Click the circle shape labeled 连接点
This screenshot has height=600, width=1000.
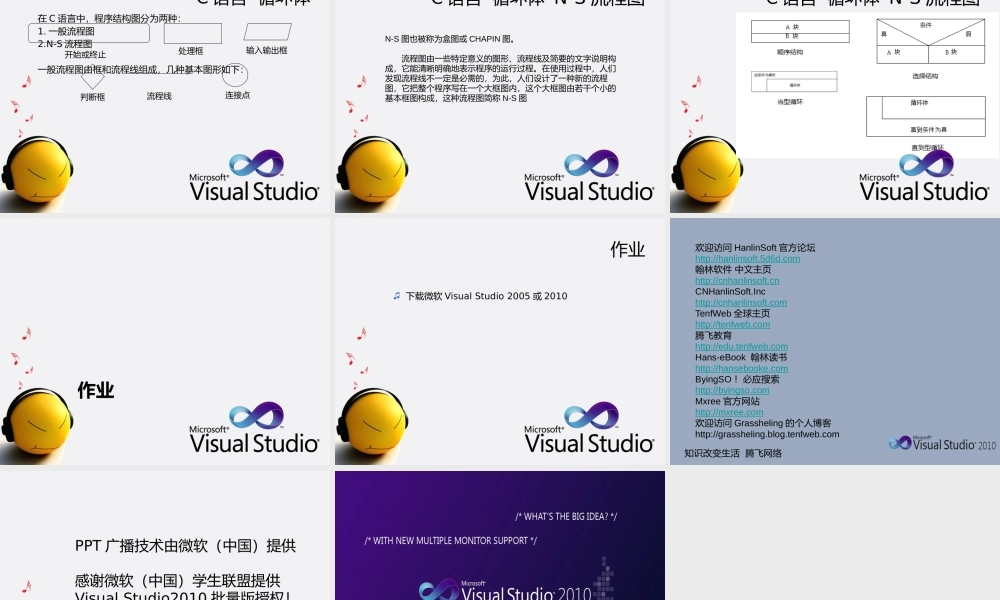pos(235,75)
